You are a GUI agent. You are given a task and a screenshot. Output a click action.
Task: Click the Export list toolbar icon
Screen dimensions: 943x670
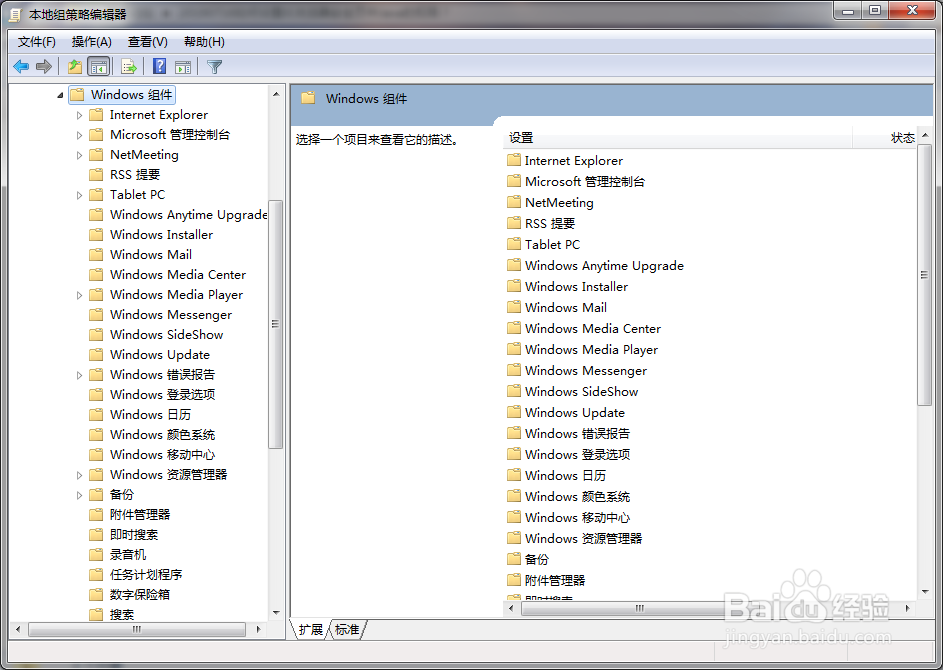point(129,66)
